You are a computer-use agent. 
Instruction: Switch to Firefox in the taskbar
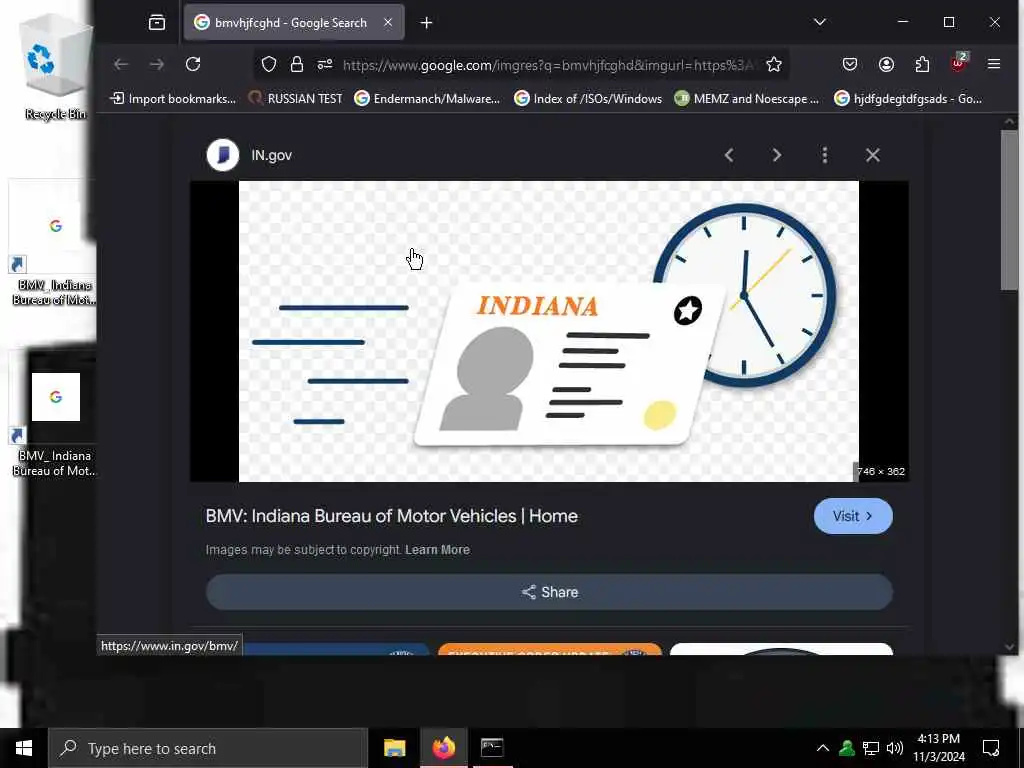[x=443, y=748]
